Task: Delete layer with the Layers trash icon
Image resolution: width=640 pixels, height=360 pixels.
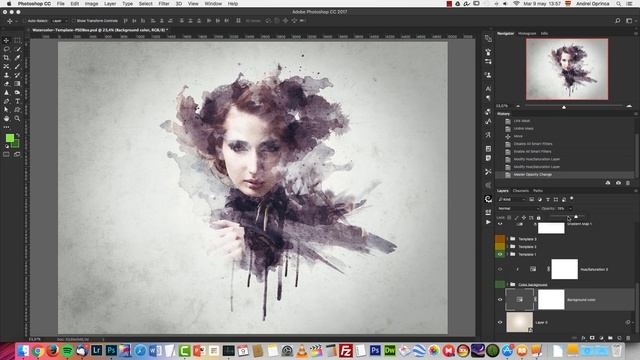Action: pos(628,338)
